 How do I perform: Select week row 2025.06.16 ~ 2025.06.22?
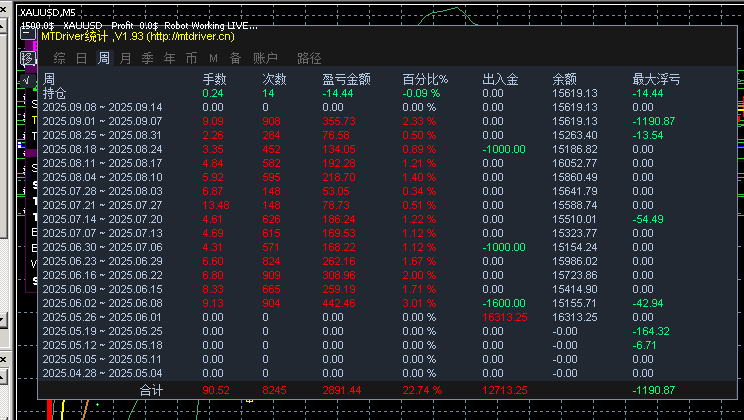tap(102, 275)
